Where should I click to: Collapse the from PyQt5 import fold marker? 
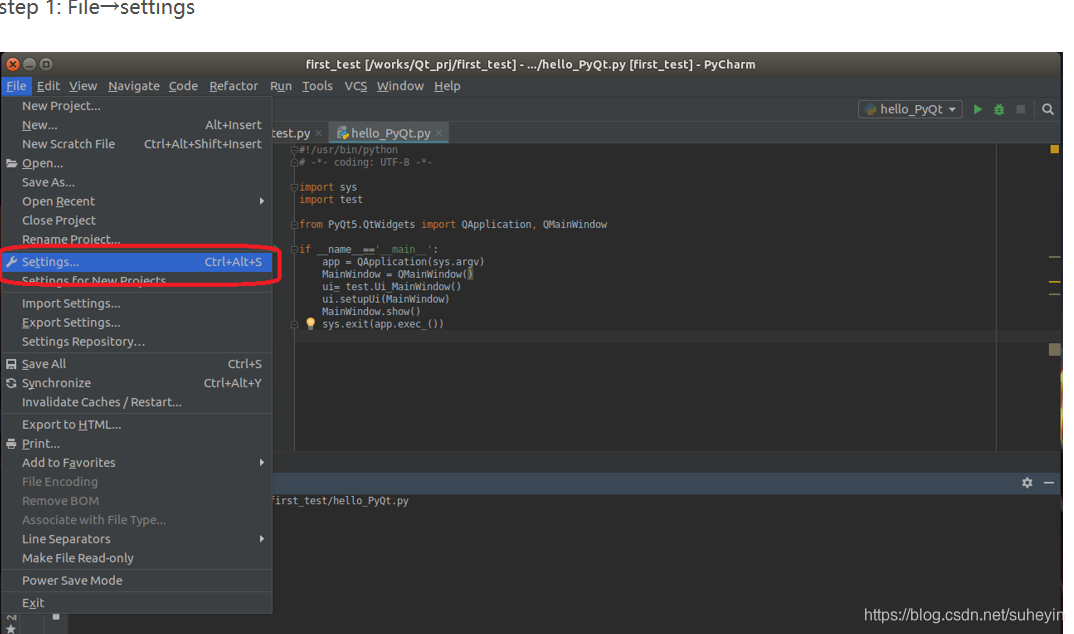tap(294, 225)
